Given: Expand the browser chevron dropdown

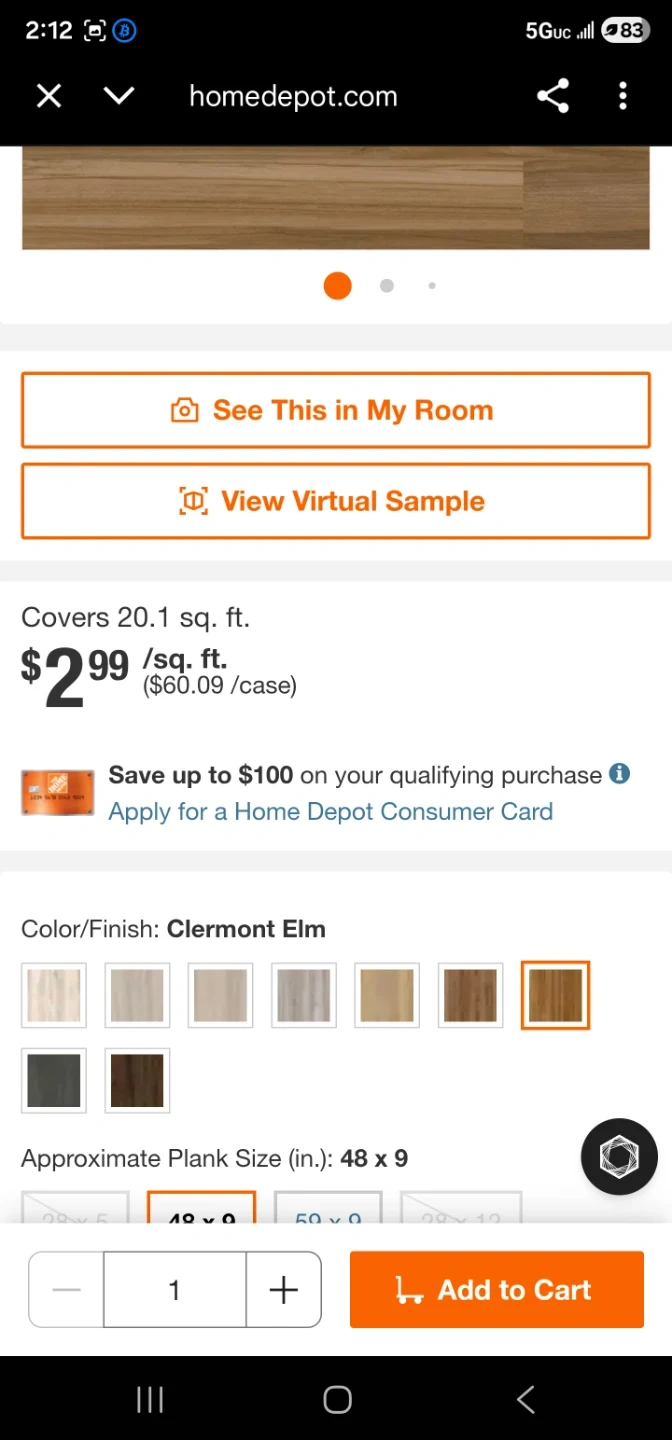Looking at the screenshot, I should (x=119, y=96).
